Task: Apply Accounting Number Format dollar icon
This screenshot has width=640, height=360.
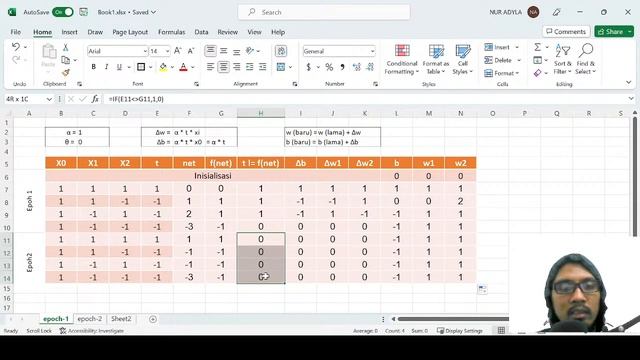Action: [x=309, y=67]
